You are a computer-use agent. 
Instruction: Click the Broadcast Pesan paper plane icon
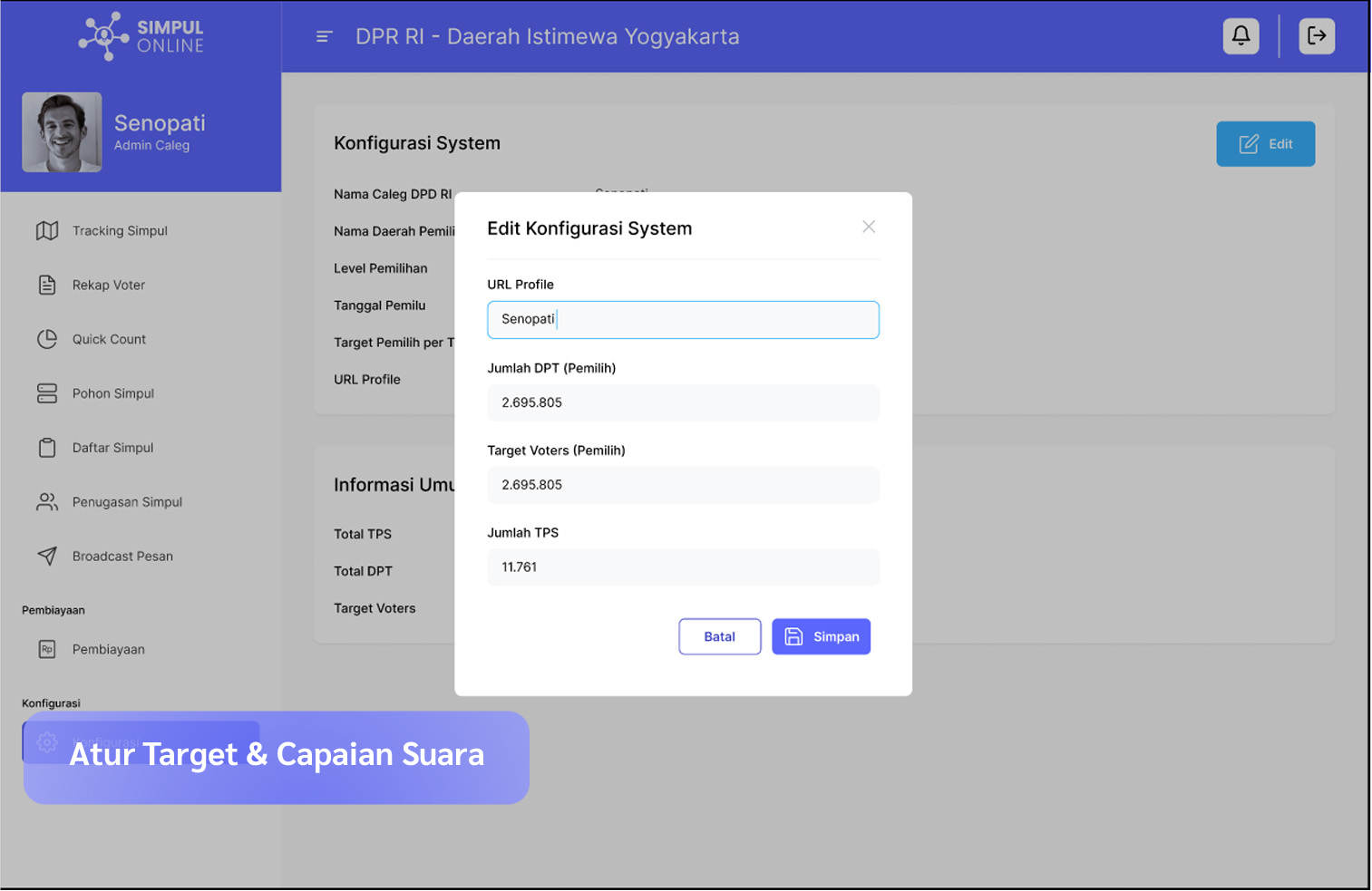(x=47, y=557)
